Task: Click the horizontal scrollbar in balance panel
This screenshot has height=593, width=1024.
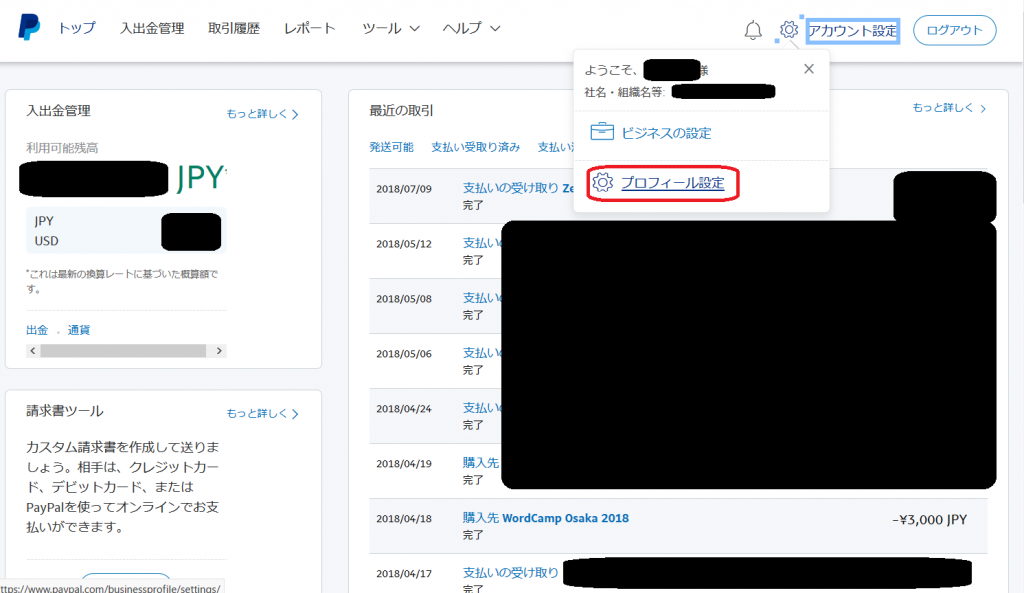Action: [120, 351]
